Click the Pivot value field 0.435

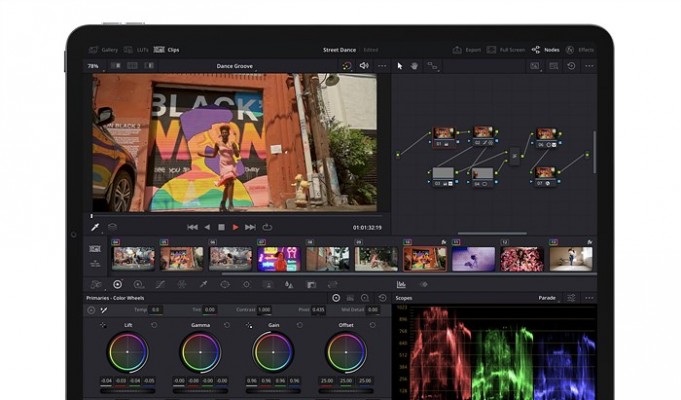(318, 310)
